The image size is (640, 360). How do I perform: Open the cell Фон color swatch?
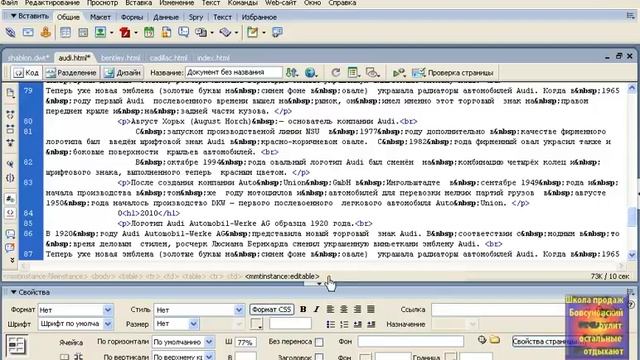click(x=365, y=357)
